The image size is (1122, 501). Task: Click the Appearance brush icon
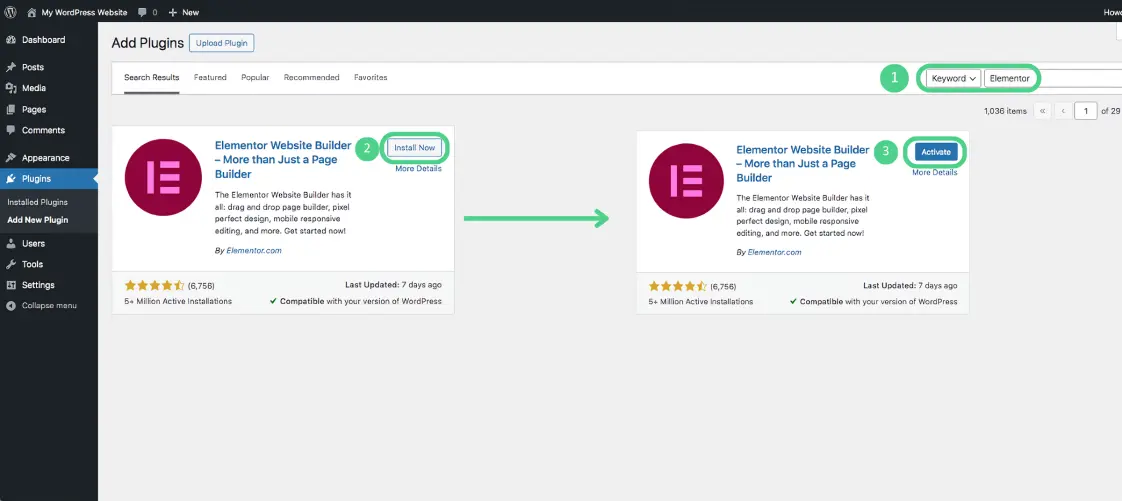[x=11, y=158]
